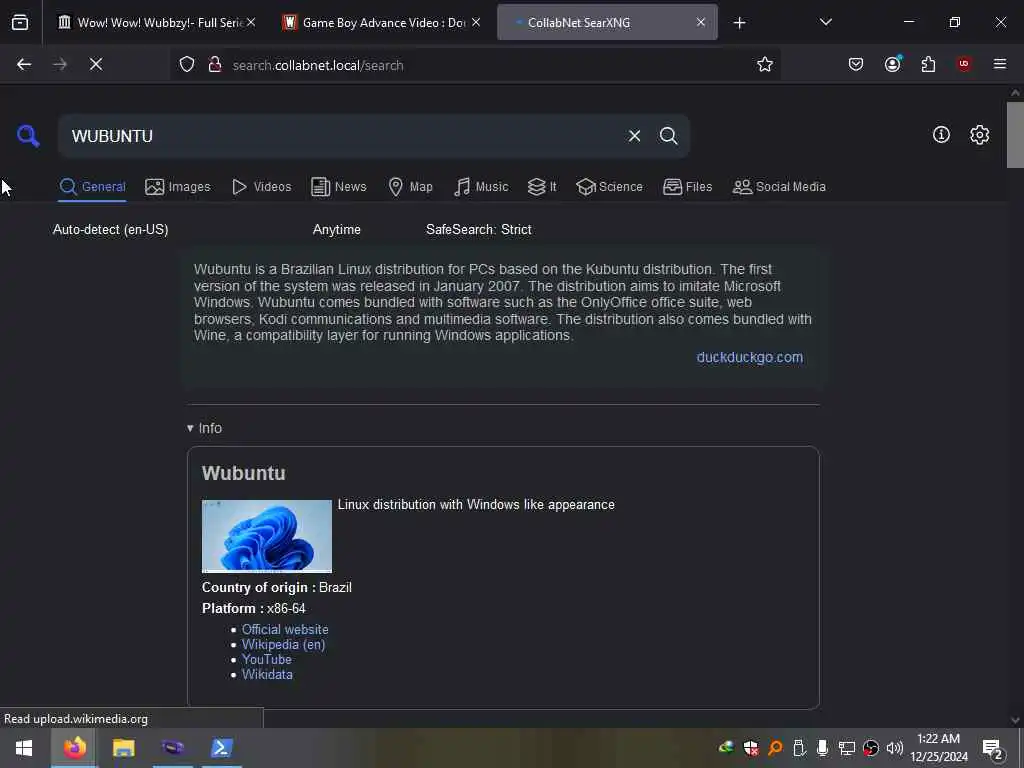Image resolution: width=1024 pixels, height=768 pixels.
Task: Open the SafeSearch: Strict dropdown
Action: tap(479, 230)
